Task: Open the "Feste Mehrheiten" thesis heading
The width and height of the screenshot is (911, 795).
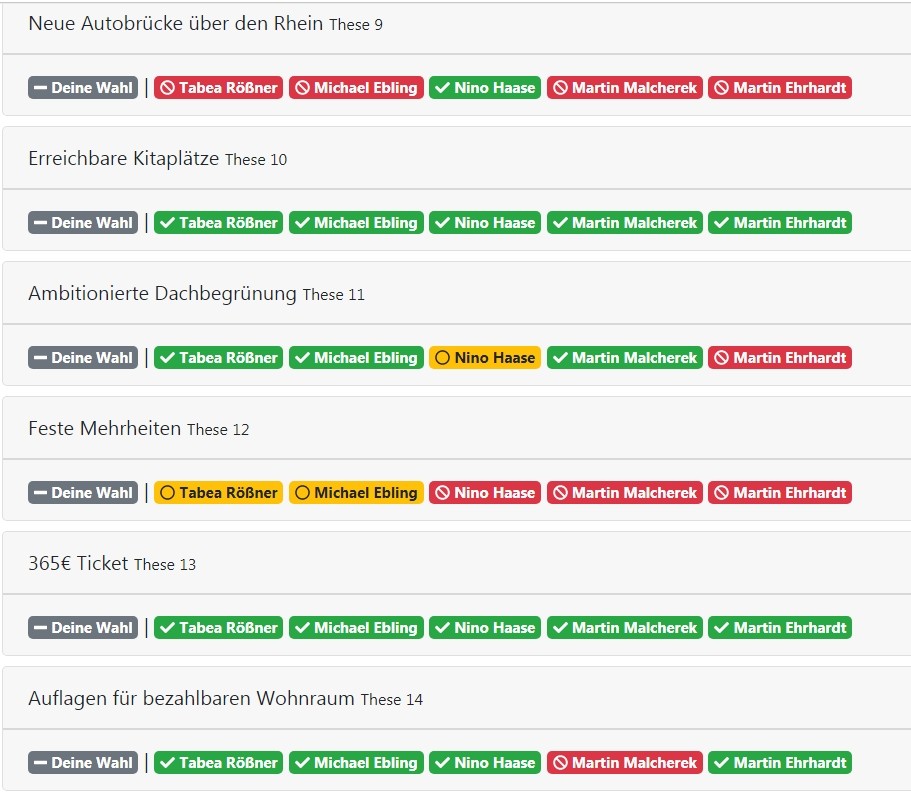Action: click(105, 428)
